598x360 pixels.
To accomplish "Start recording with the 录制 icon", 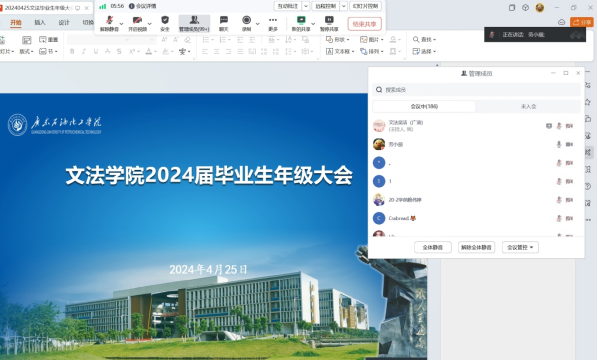I will coord(247,23).
